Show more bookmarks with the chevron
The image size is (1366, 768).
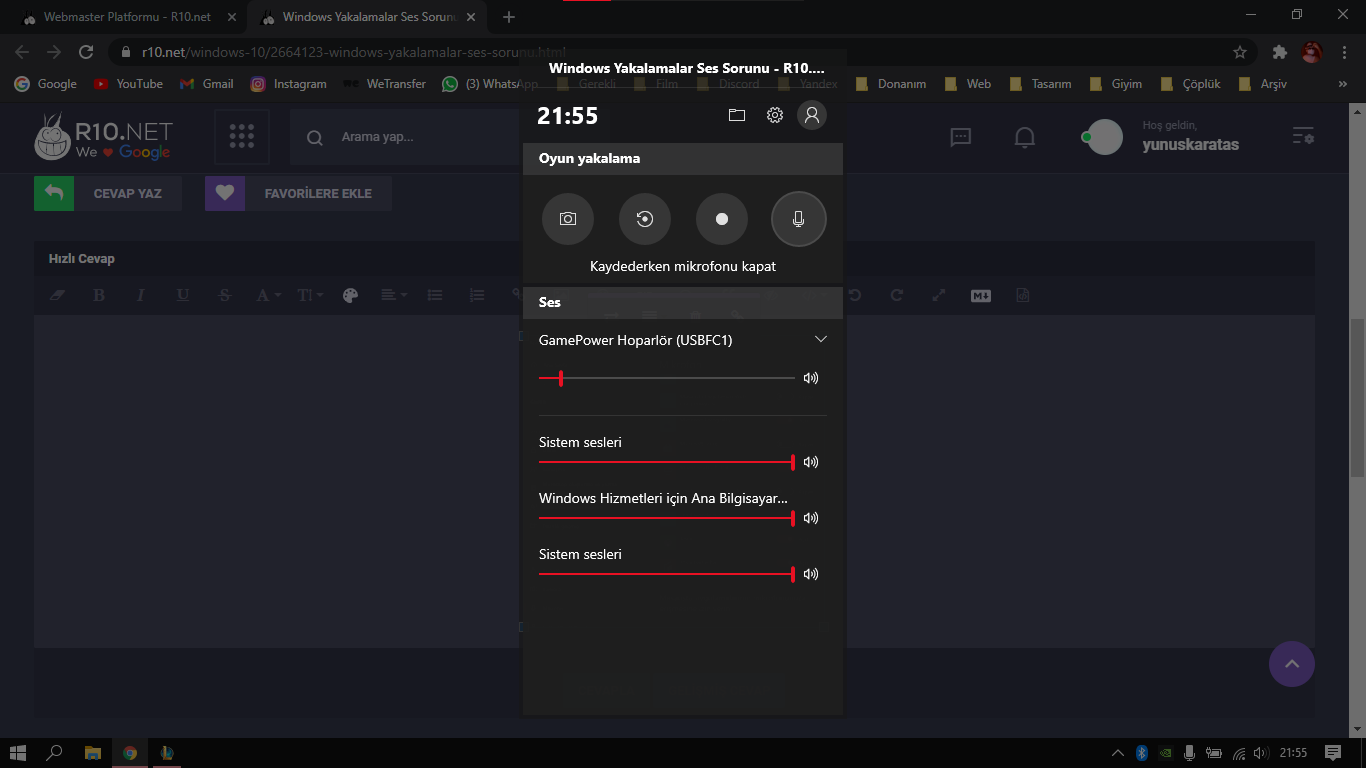point(1342,84)
